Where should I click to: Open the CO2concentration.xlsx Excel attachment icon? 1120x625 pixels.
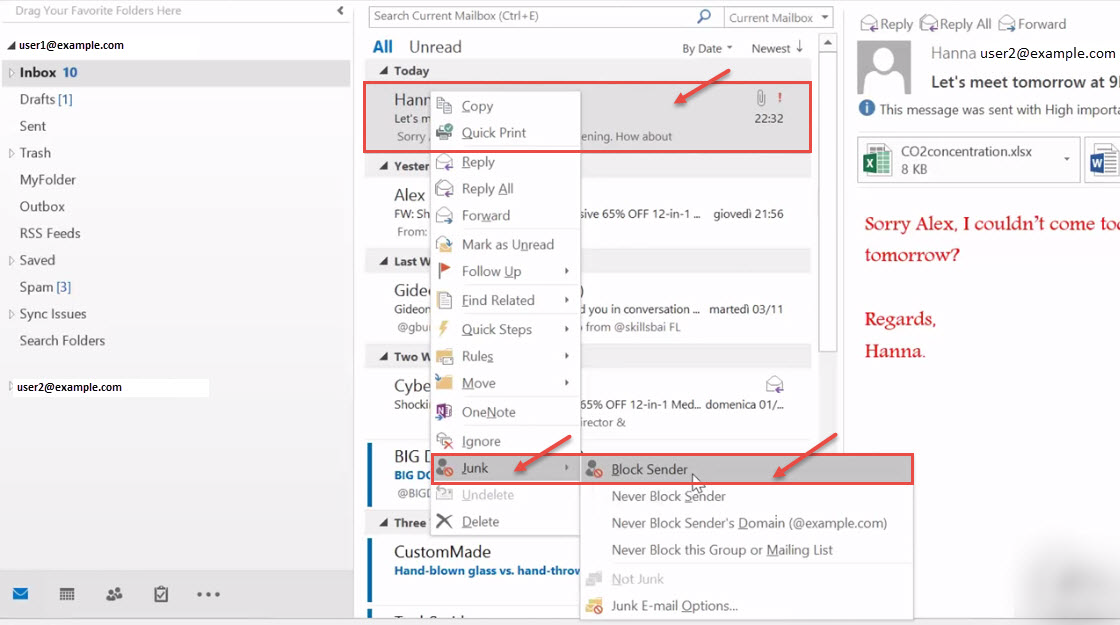point(877,158)
